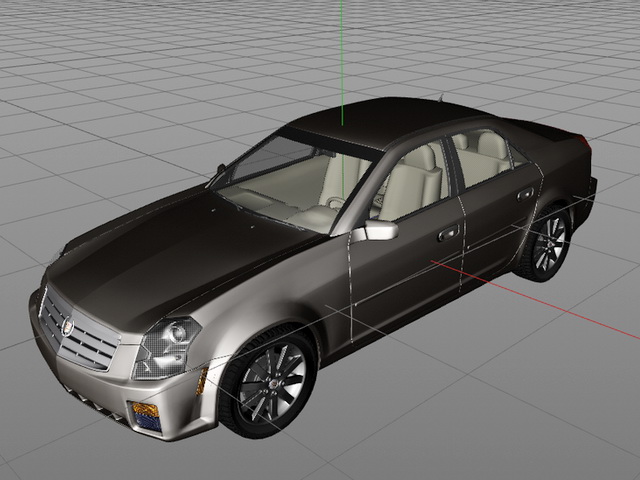Select the front side window
640x480 pixels.
click(x=410, y=180)
